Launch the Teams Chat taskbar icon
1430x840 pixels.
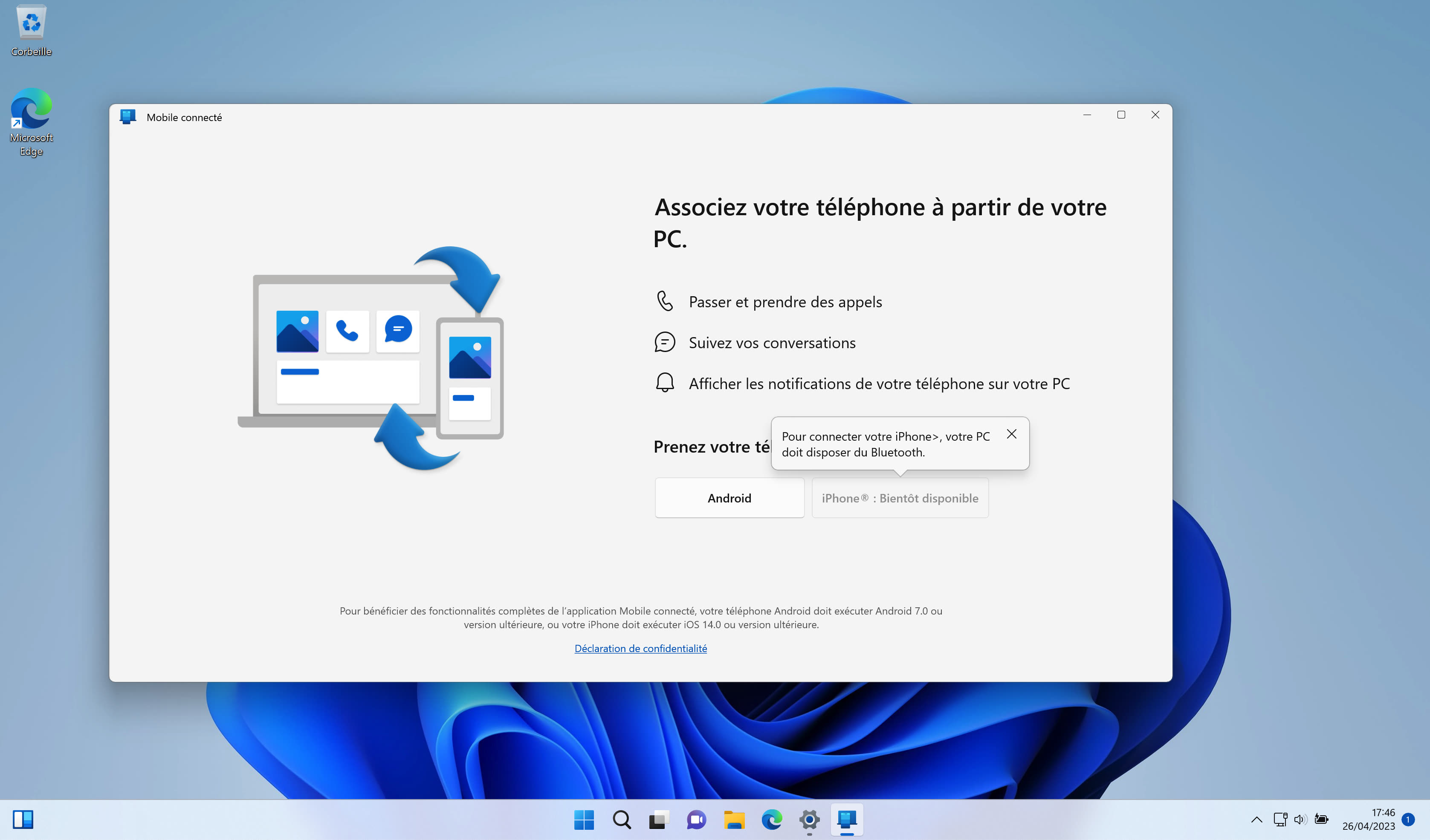tap(696, 820)
